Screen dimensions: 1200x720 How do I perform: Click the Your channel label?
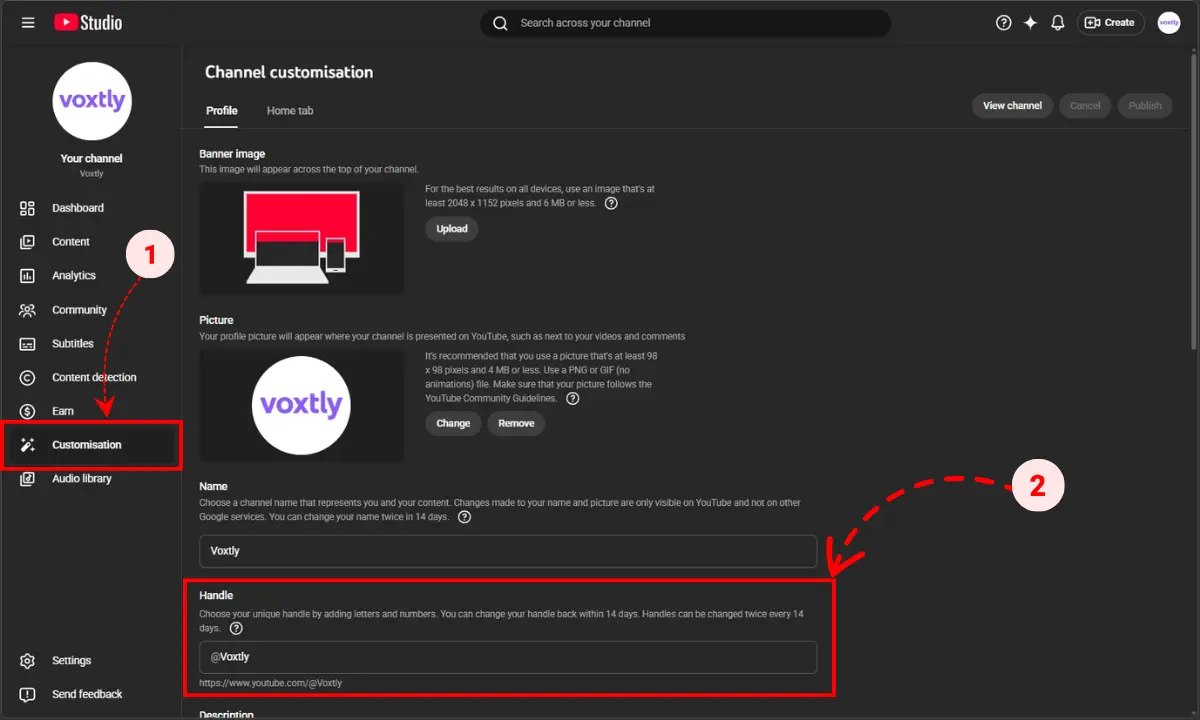point(91,158)
